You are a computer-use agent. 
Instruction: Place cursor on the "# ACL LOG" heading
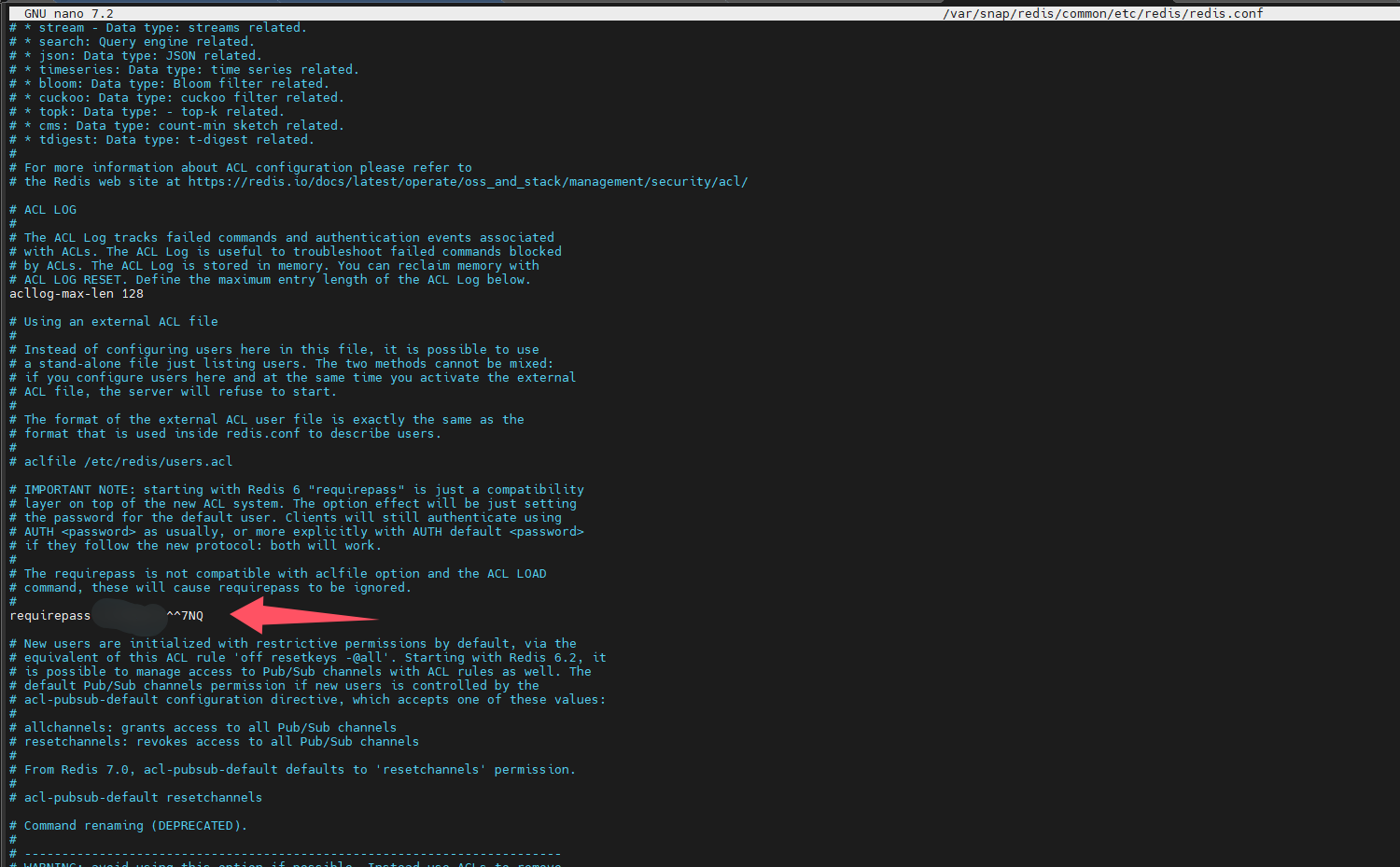click(43, 210)
